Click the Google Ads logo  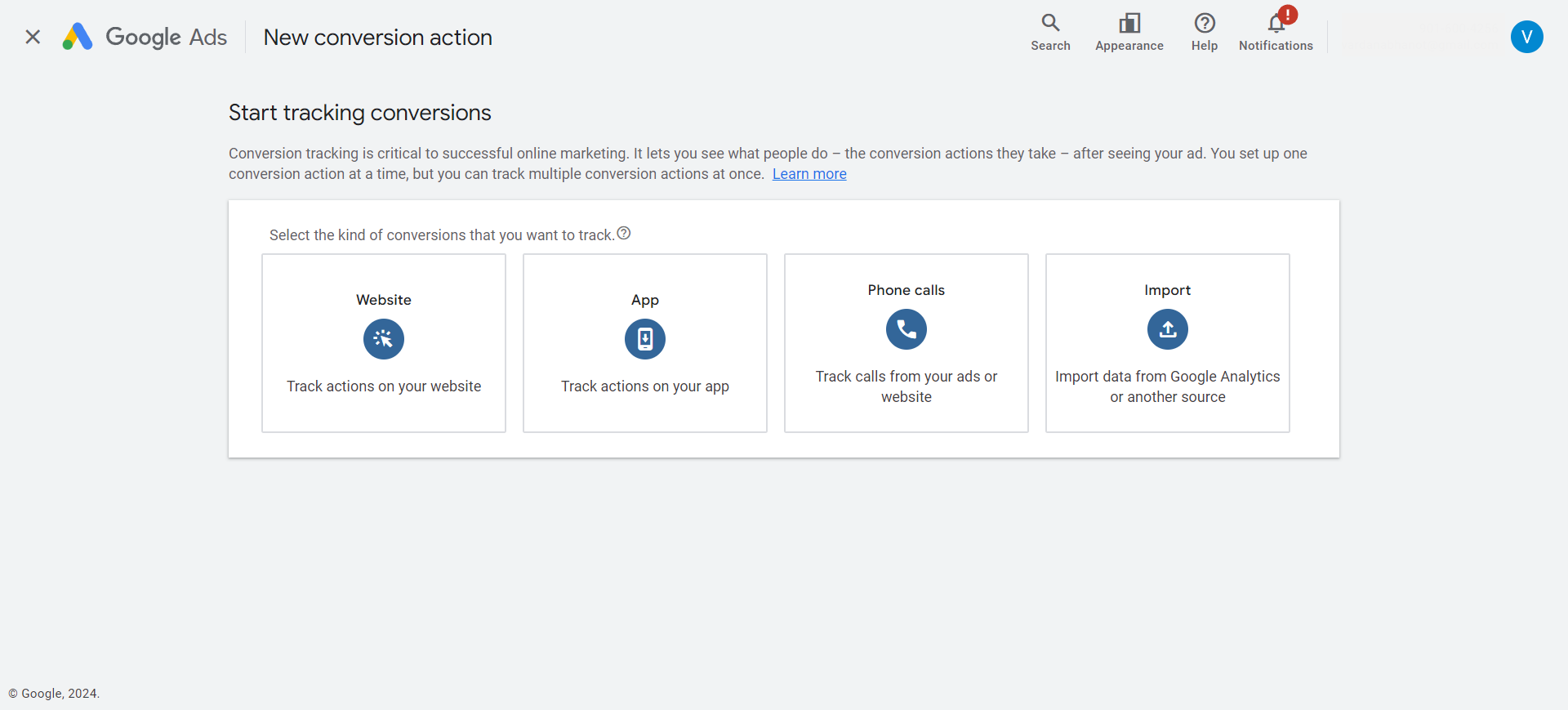(145, 37)
